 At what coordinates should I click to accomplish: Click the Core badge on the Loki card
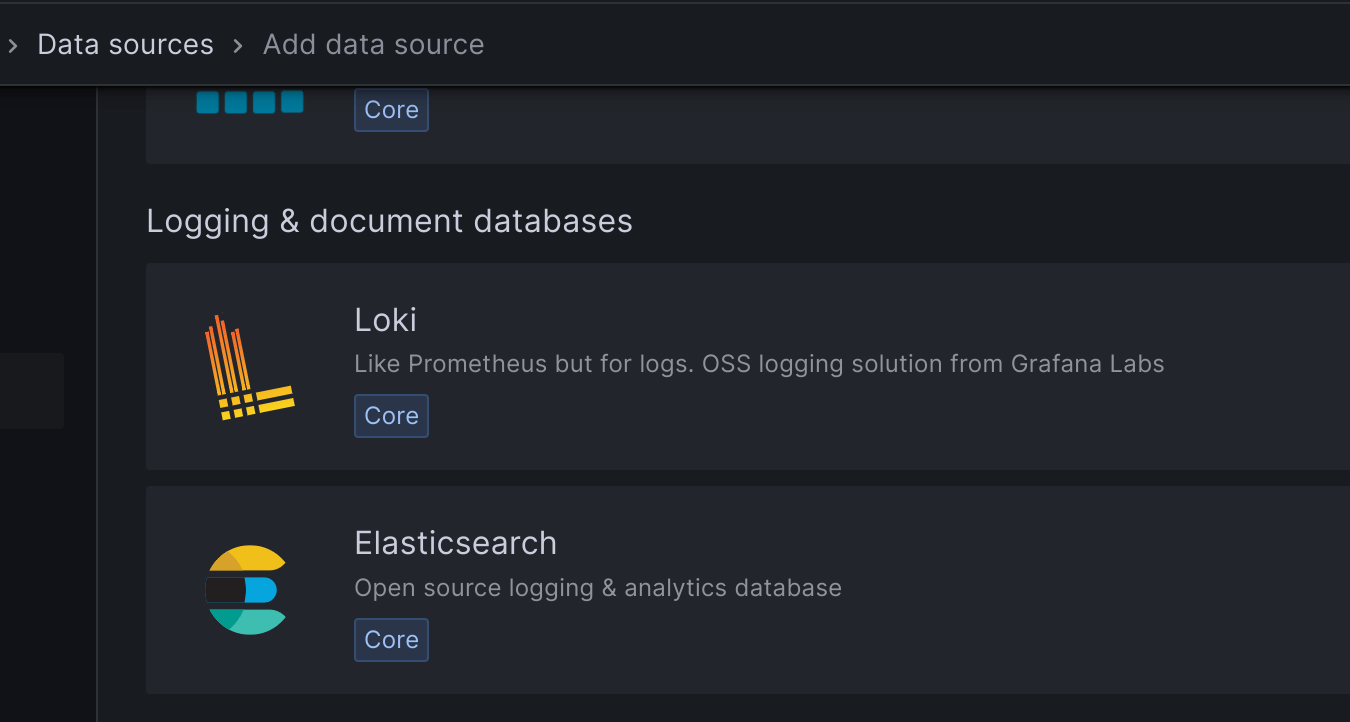tap(391, 415)
